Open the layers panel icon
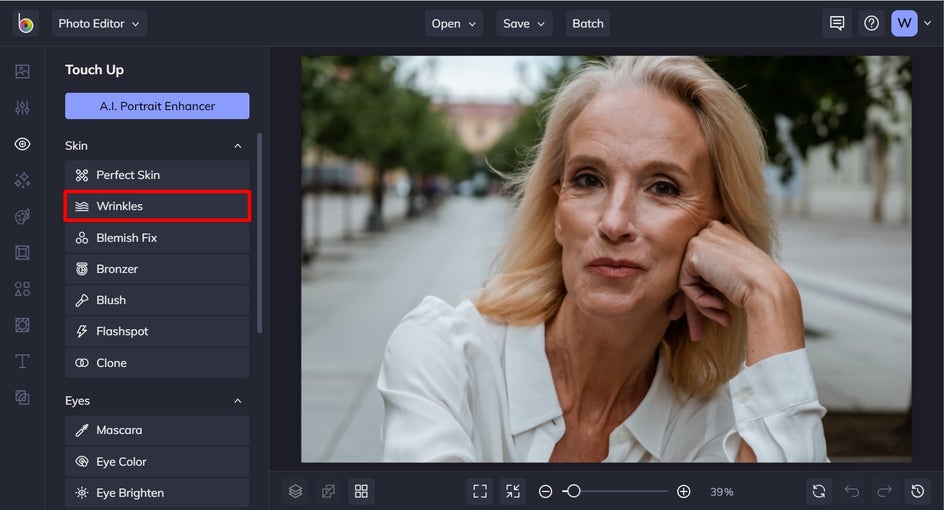The width and height of the screenshot is (944, 510). 296,491
